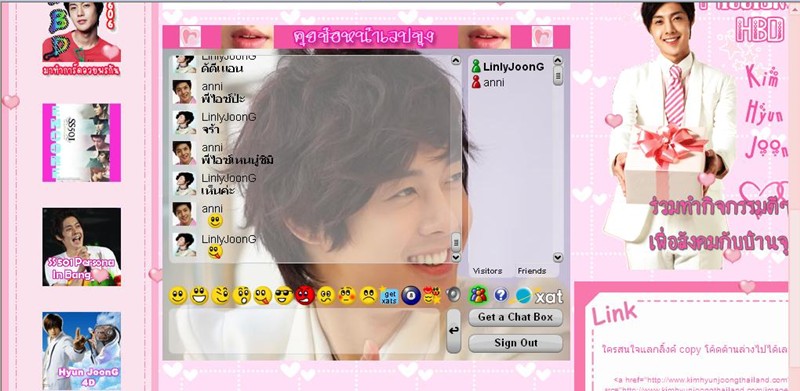Click the Get a Chat Box button
800x391 pixels.
point(515,317)
